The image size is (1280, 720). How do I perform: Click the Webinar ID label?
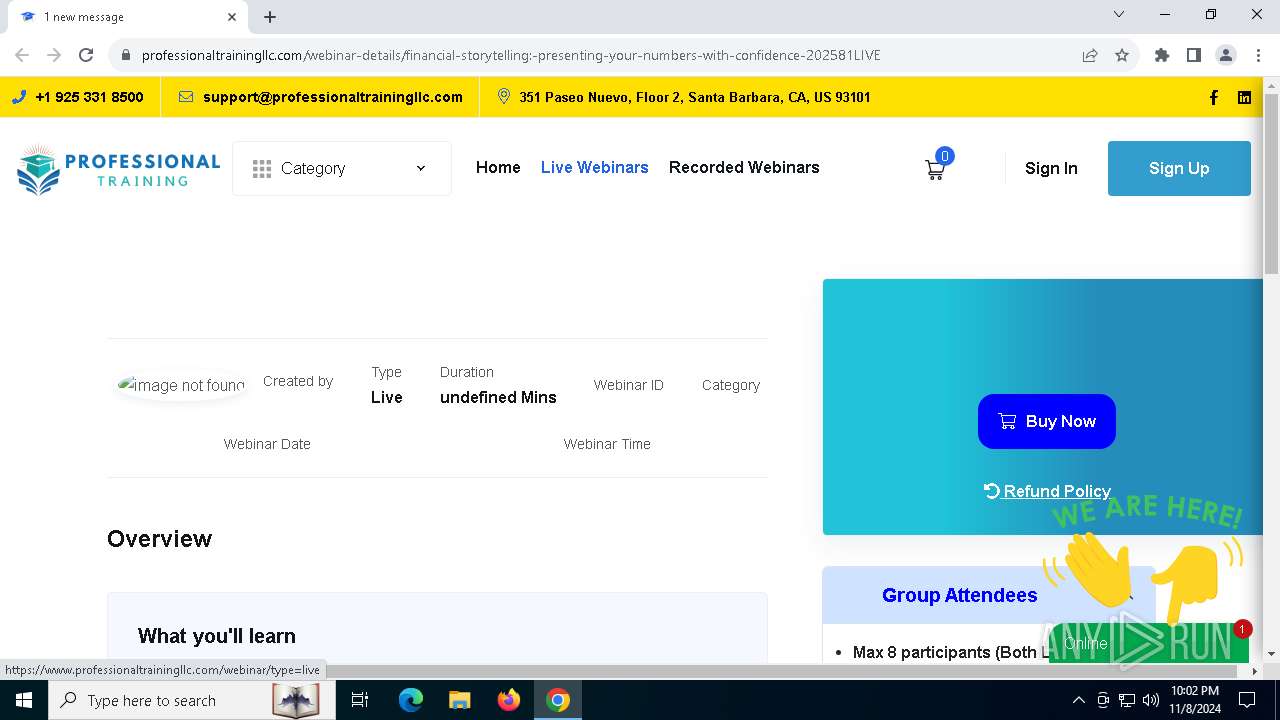(x=629, y=385)
